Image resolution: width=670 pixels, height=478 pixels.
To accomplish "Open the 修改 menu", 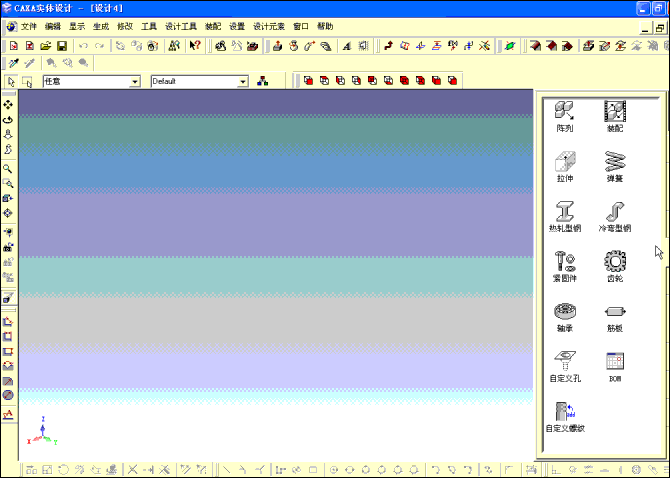I will coord(125,26).
